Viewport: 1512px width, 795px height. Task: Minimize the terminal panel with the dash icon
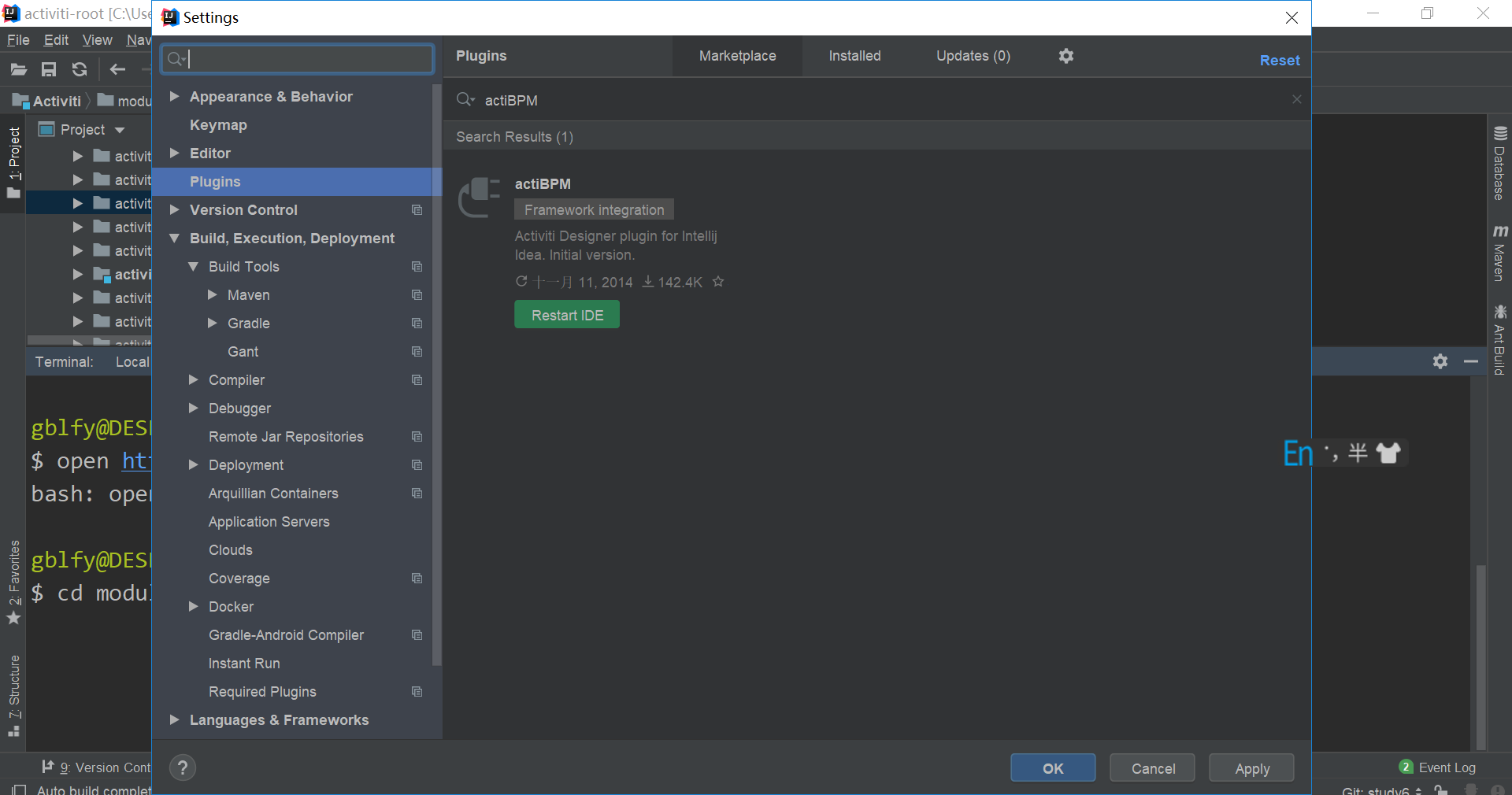[x=1470, y=361]
